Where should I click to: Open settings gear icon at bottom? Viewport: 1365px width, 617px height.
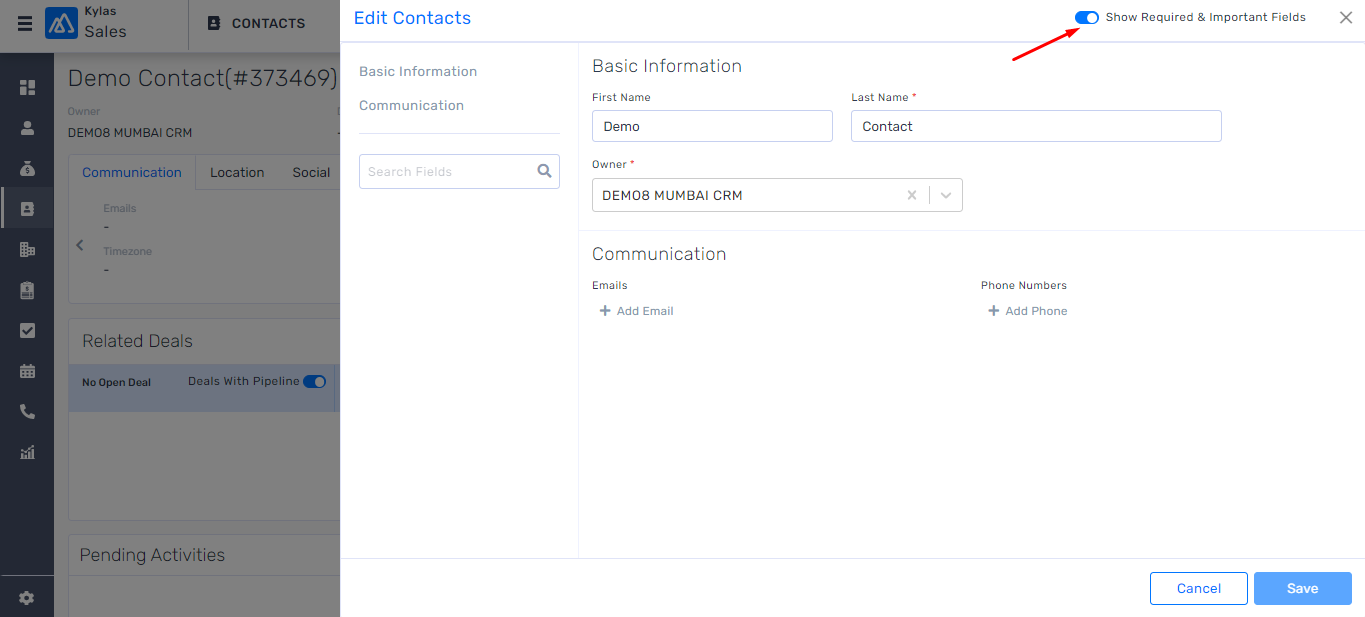tap(27, 598)
